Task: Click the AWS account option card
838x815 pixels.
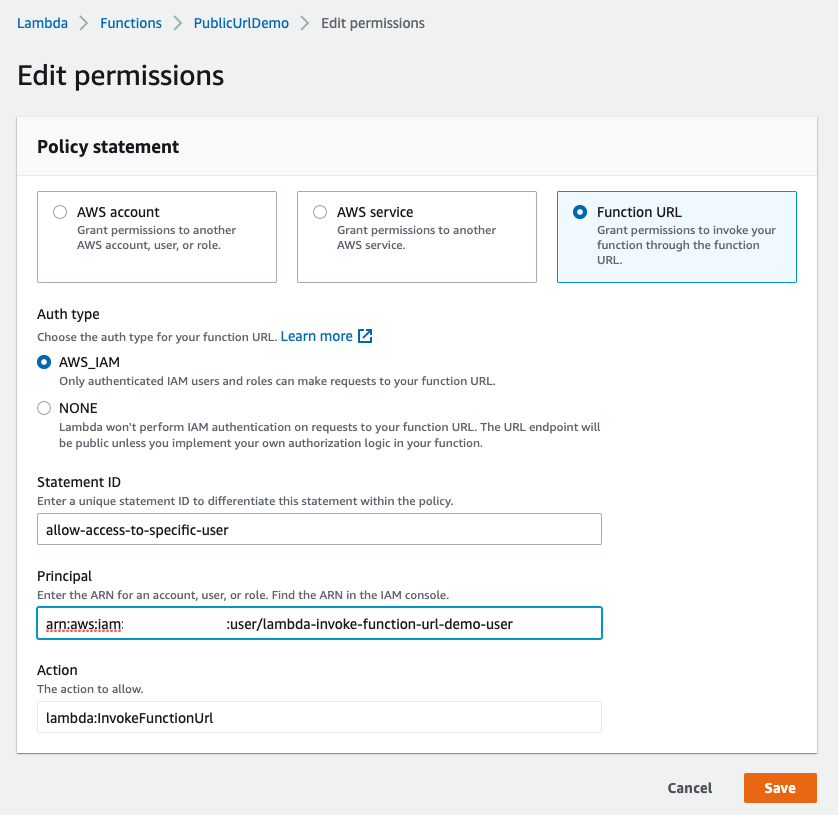Action: click(x=157, y=237)
